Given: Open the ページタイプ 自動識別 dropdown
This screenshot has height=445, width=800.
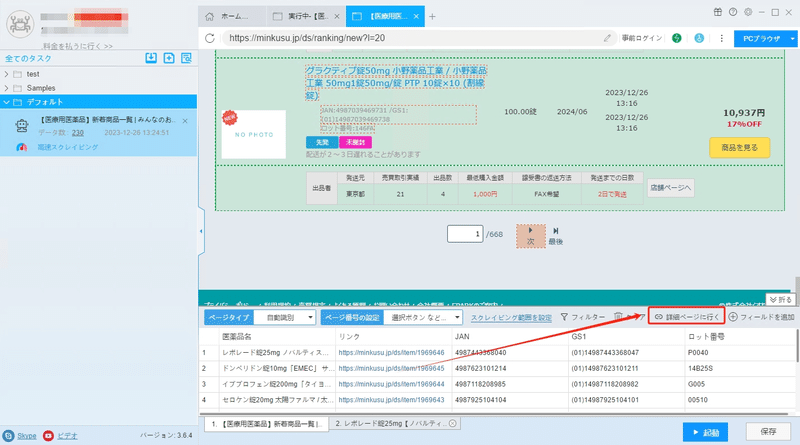Looking at the screenshot, I should point(285,317).
